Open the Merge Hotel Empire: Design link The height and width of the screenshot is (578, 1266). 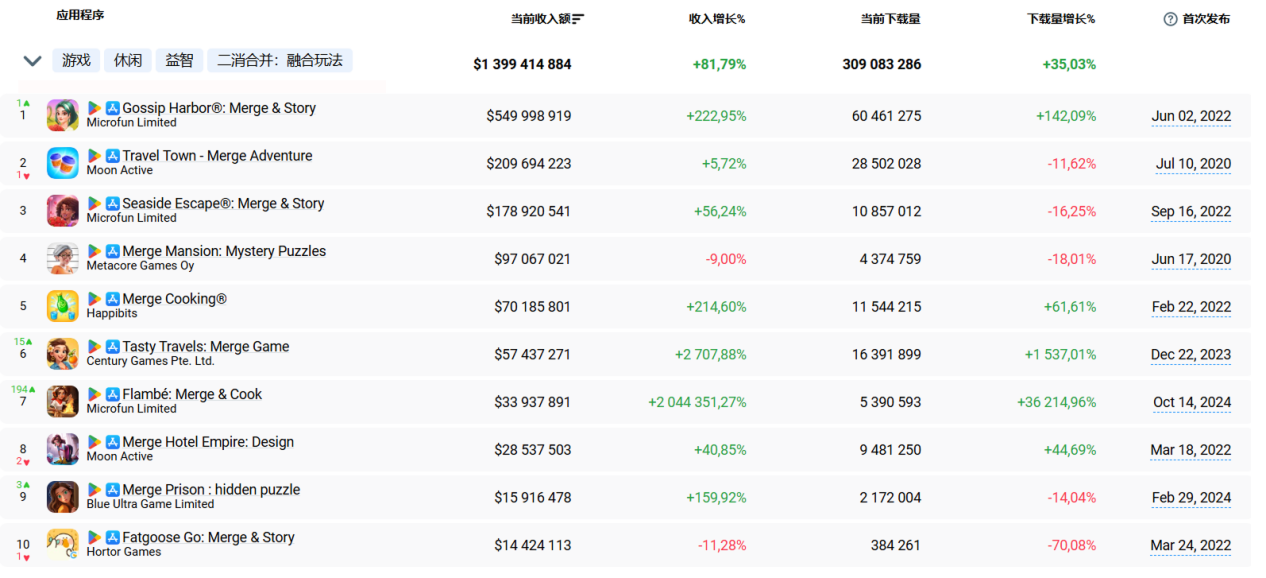(x=208, y=442)
